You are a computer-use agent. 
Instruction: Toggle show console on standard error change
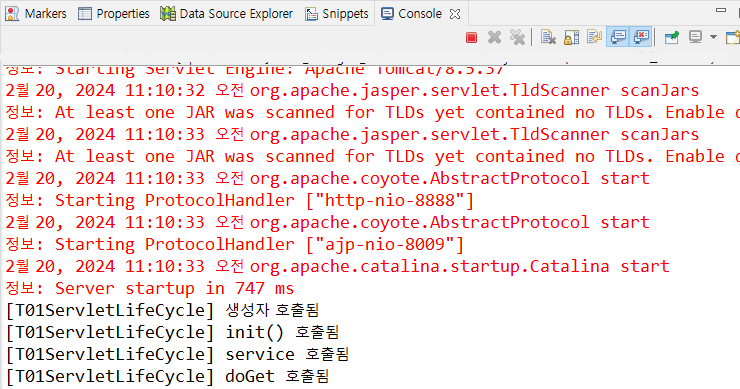[x=641, y=37]
